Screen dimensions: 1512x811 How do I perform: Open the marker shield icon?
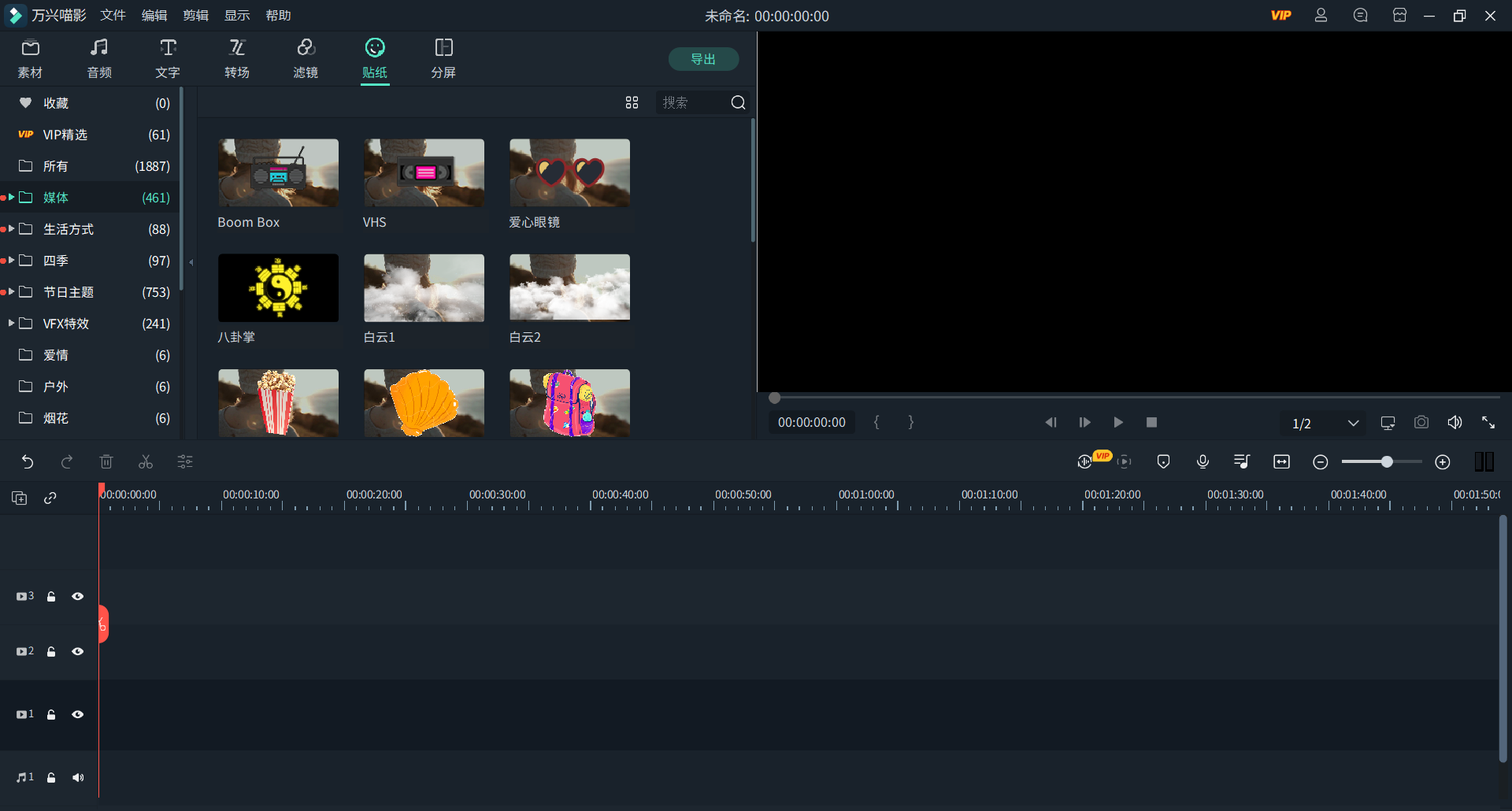(x=1163, y=462)
